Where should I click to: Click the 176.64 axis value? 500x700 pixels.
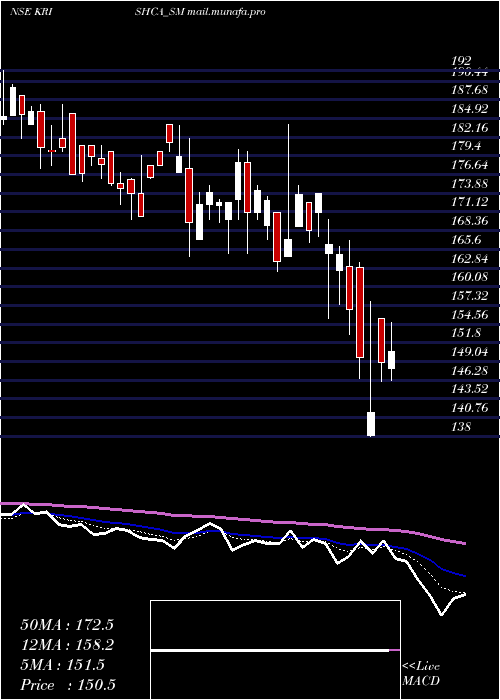coord(470,165)
